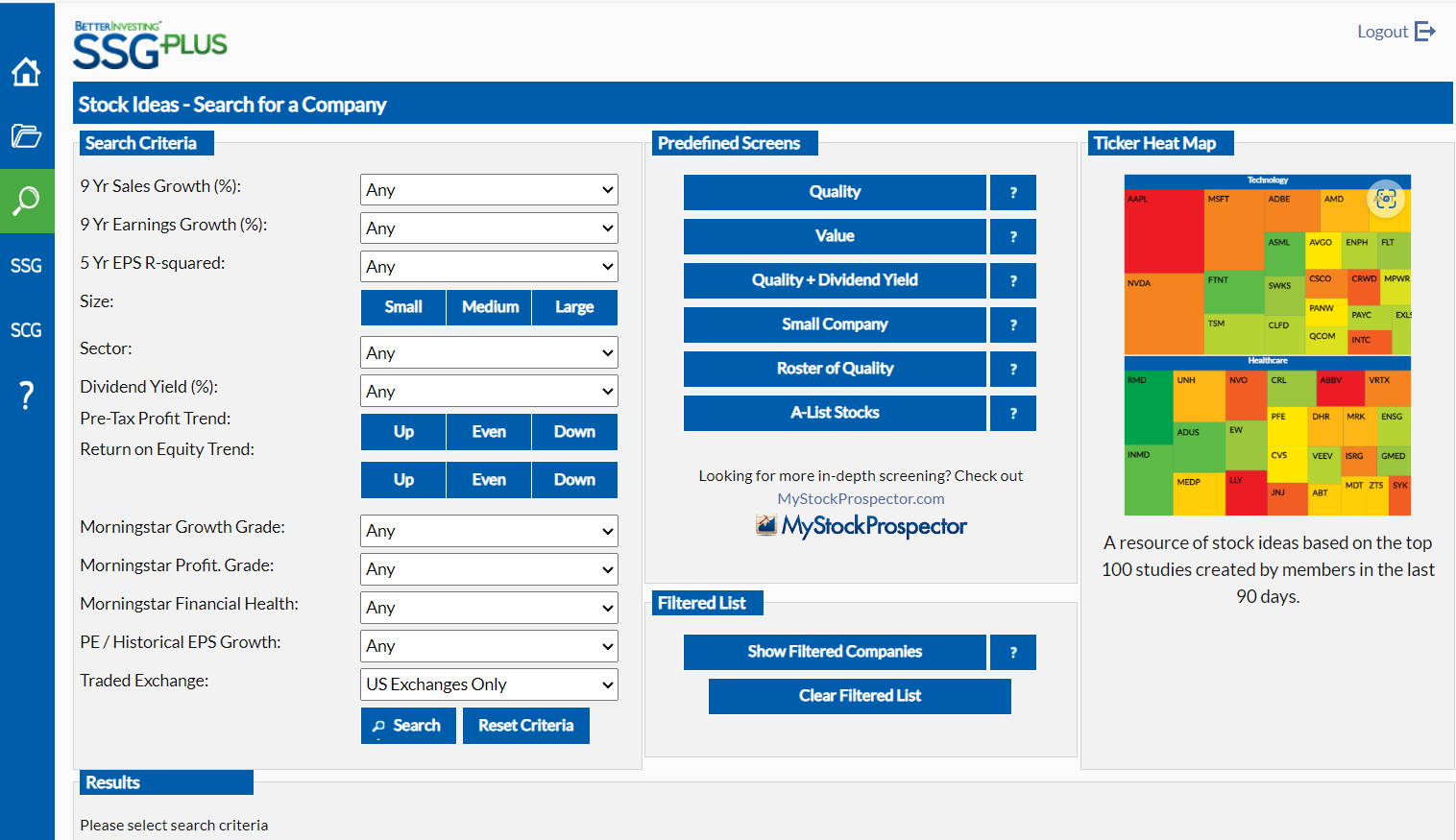This screenshot has width=1456, height=840.
Task: Go to the Home icon in sidebar
Action: pyautogui.click(x=26, y=72)
